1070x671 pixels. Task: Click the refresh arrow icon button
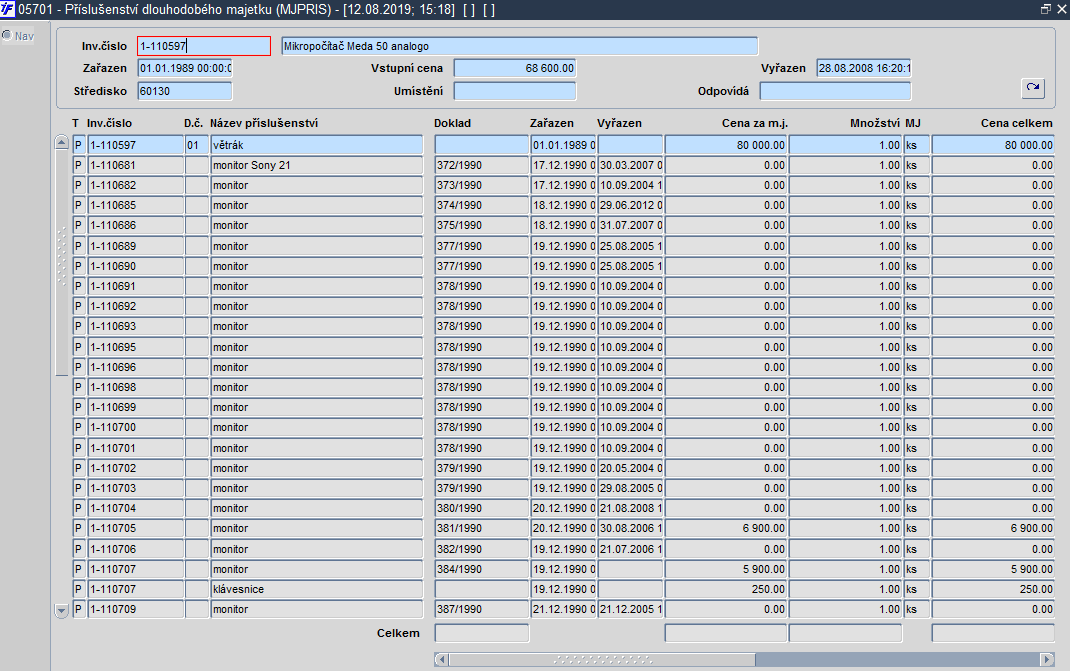[x=1032, y=88]
